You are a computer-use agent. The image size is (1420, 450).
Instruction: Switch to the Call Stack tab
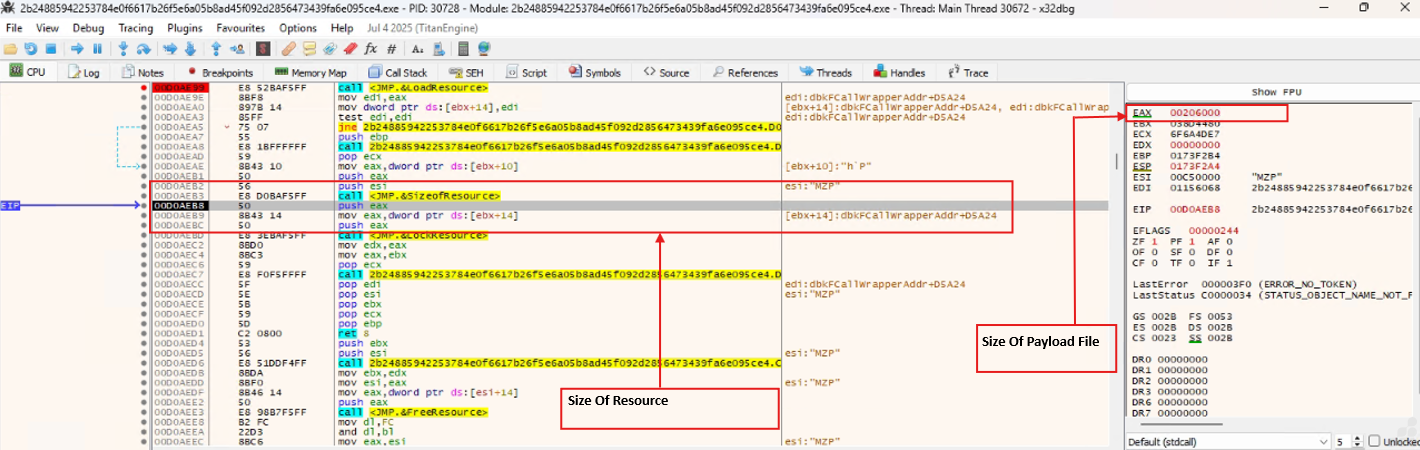click(x=398, y=73)
